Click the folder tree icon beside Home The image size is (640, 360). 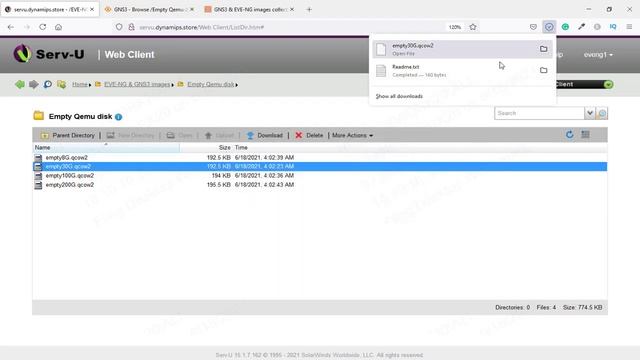pyautogui.click(x=61, y=84)
